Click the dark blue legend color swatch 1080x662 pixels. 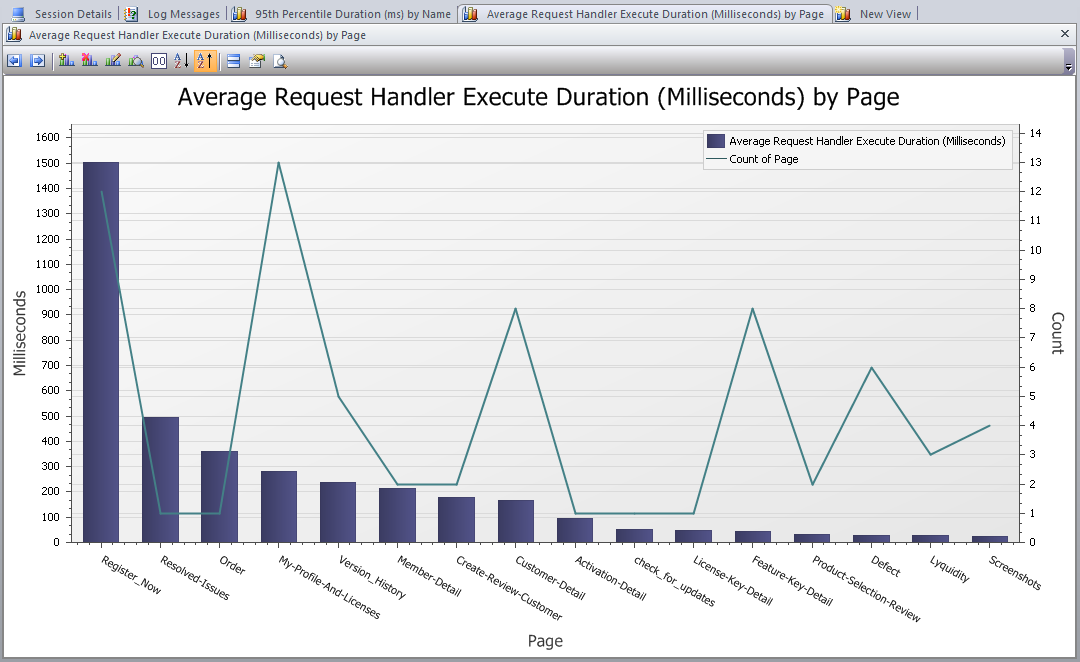point(716,141)
